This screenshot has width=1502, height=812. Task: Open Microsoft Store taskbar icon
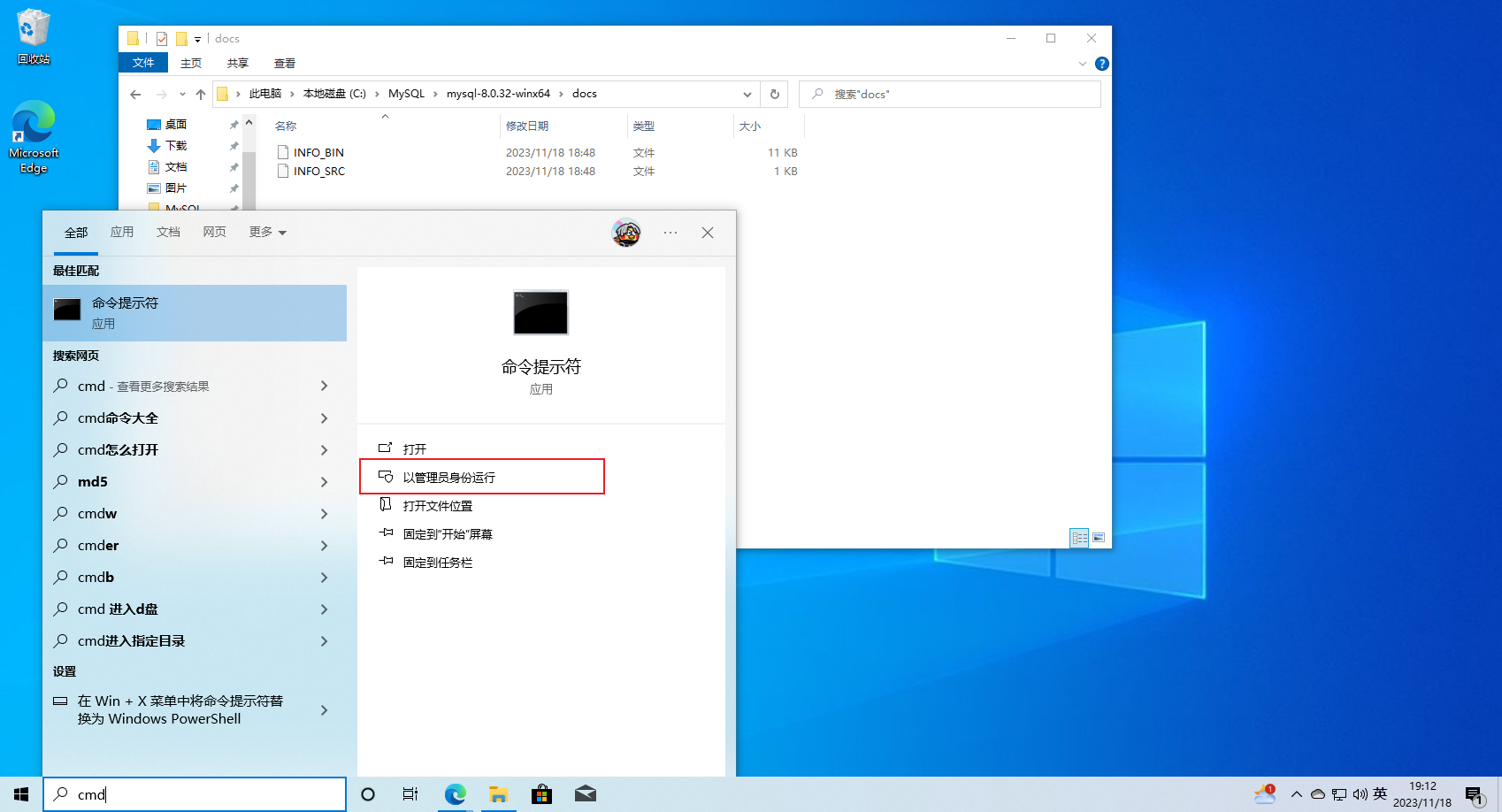pos(541,794)
